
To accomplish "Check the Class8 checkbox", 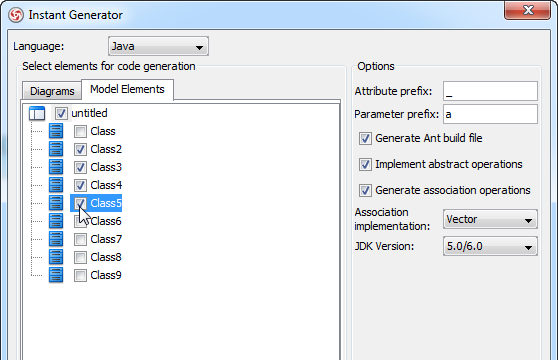I will point(80,257).
